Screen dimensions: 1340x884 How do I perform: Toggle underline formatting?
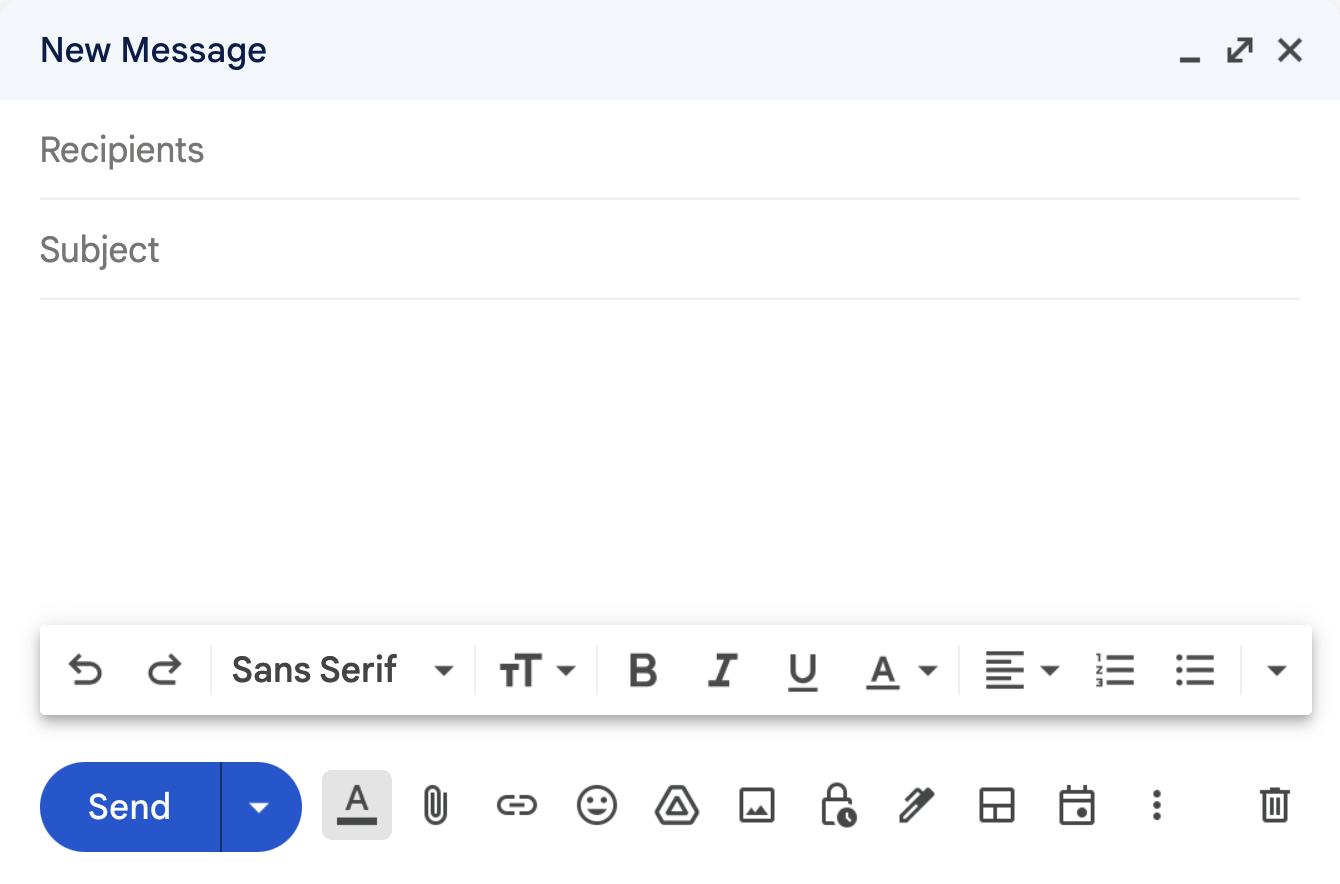coord(803,670)
